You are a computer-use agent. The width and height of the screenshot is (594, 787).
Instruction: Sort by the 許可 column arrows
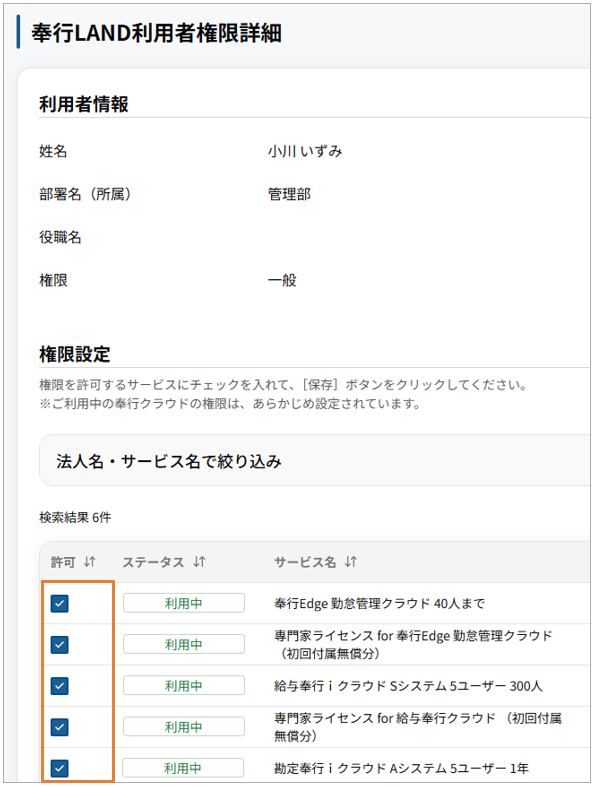tap(89, 562)
